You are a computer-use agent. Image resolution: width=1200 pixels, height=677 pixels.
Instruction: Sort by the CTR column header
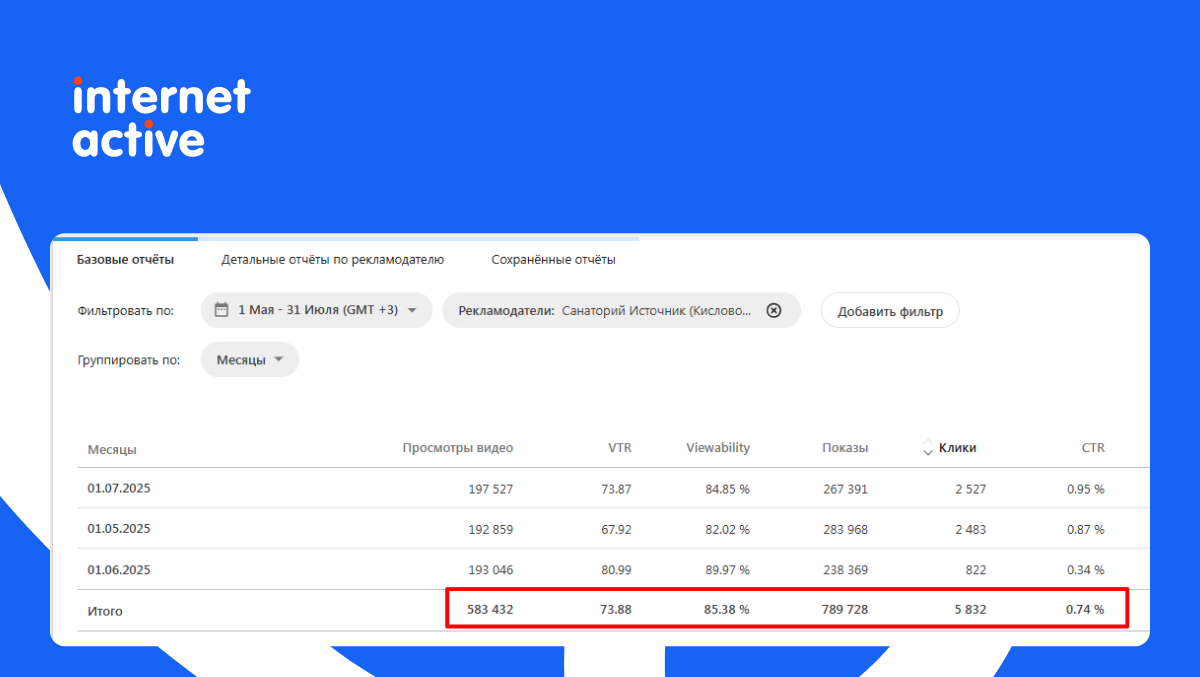[x=1092, y=448]
